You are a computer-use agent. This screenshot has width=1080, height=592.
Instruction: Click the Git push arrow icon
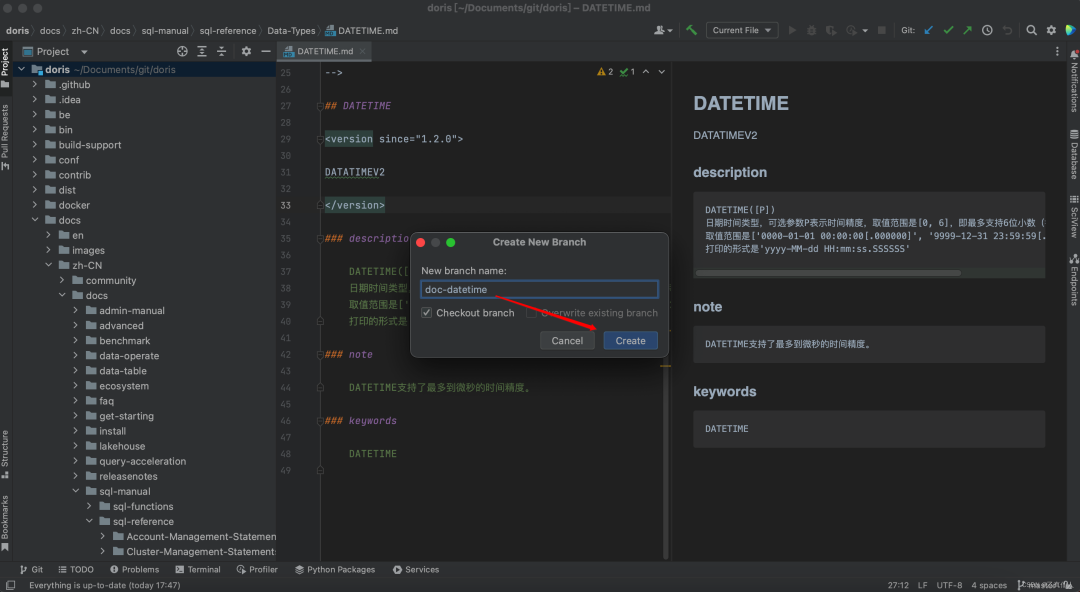coord(967,30)
